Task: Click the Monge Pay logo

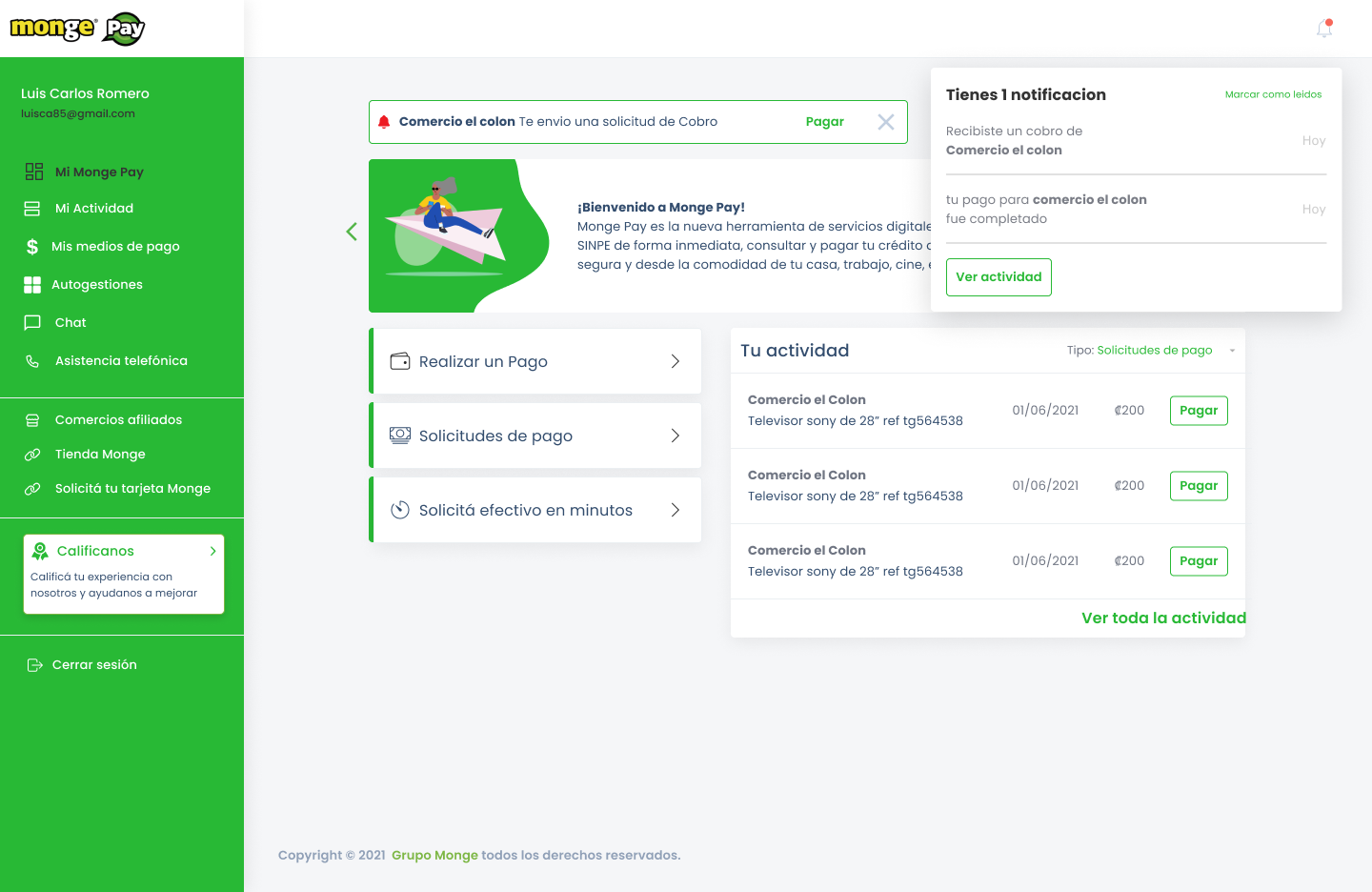Action: click(77, 29)
